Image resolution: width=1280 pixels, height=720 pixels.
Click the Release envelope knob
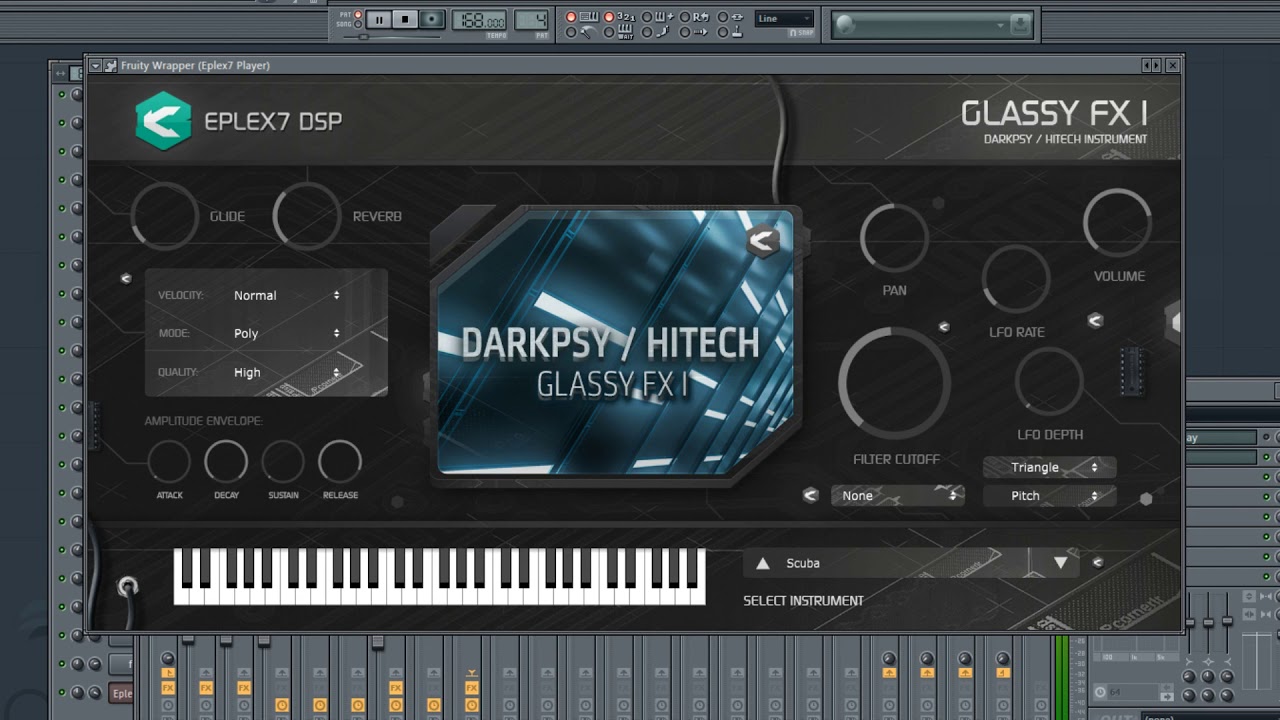pyautogui.click(x=340, y=462)
